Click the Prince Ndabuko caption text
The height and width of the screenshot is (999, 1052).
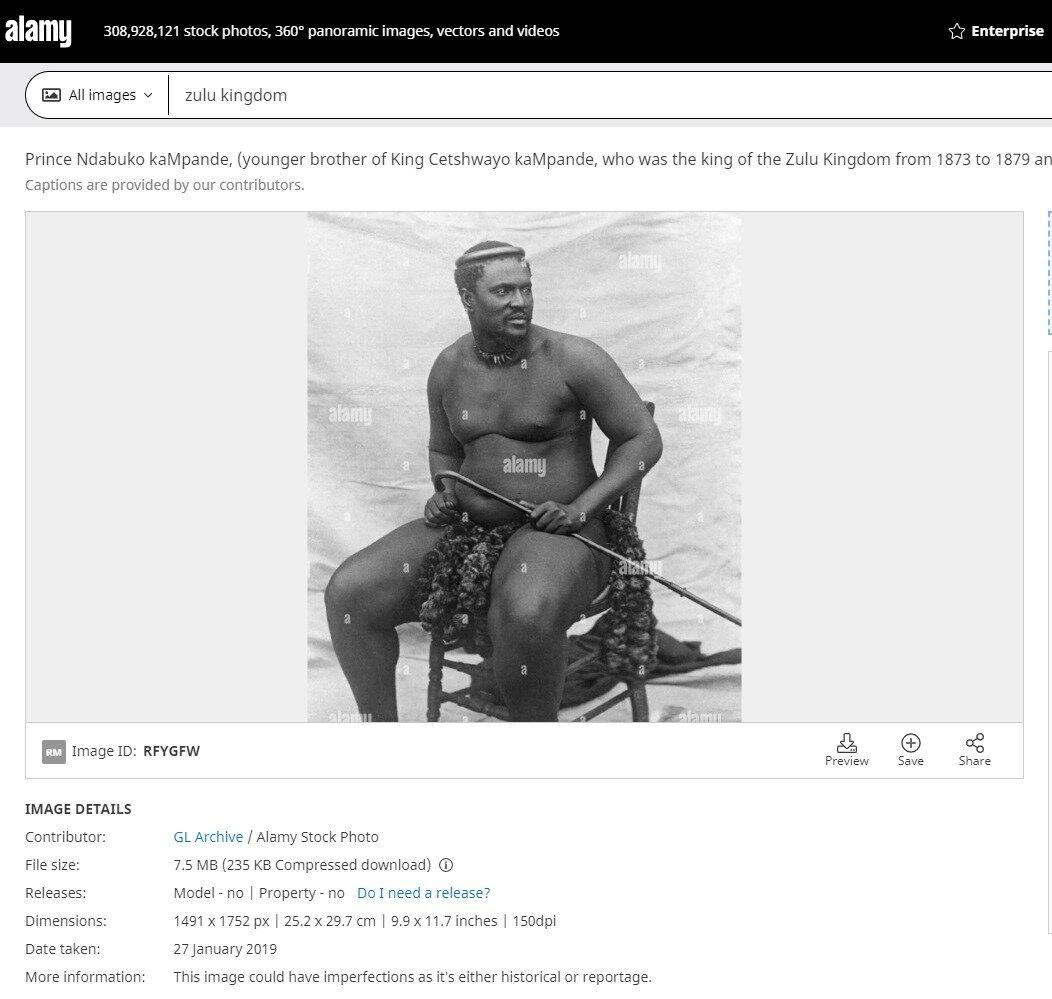point(538,159)
